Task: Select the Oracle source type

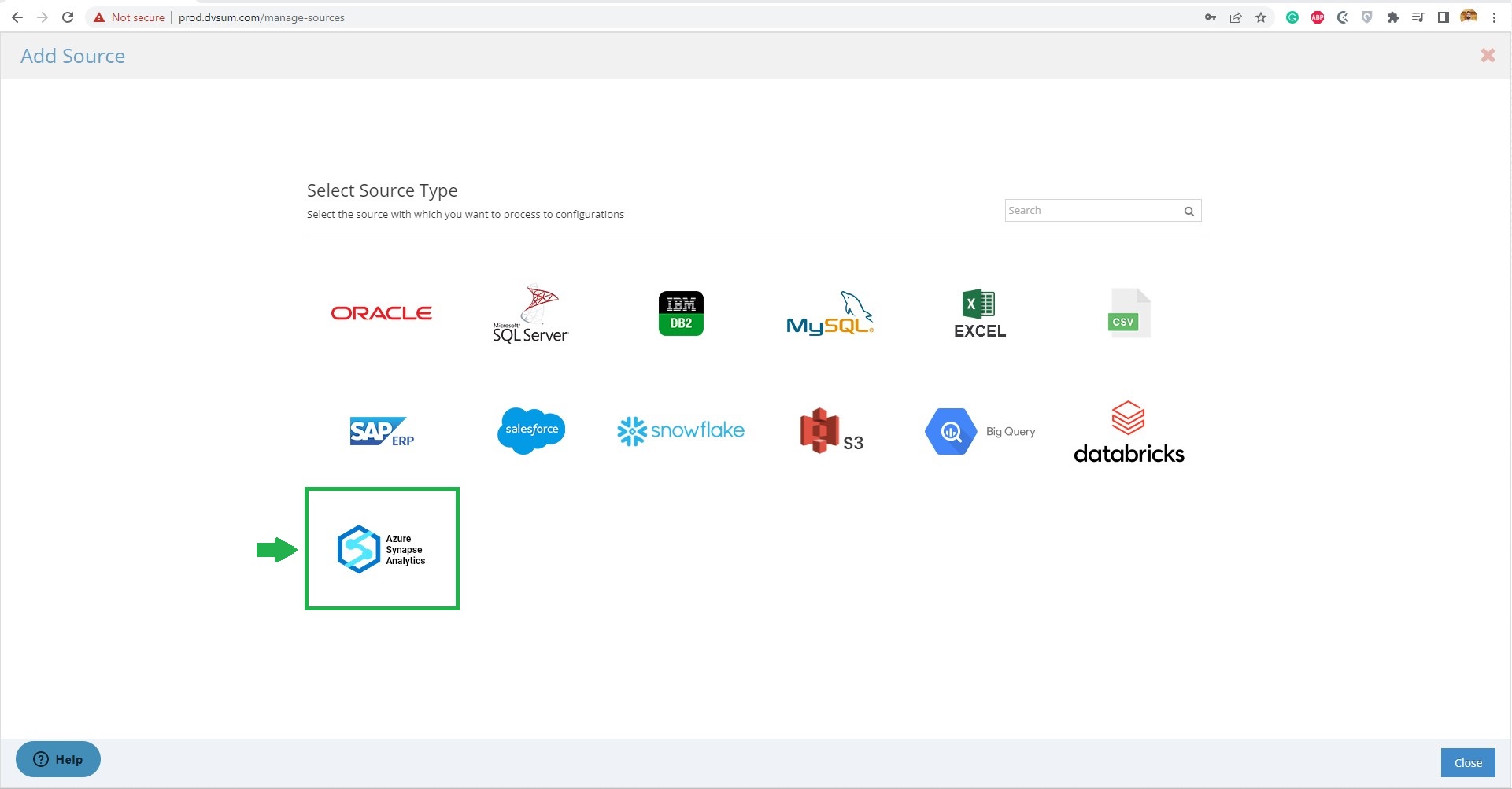Action: [x=381, y=312]
